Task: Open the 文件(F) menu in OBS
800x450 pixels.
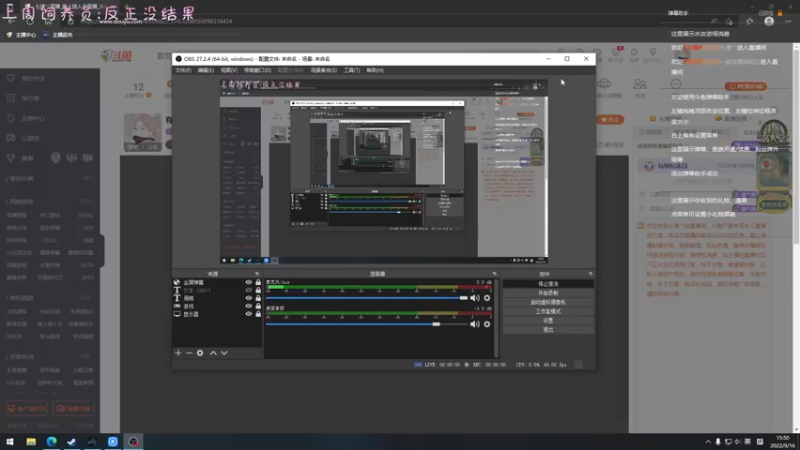Action: point(183,70)
